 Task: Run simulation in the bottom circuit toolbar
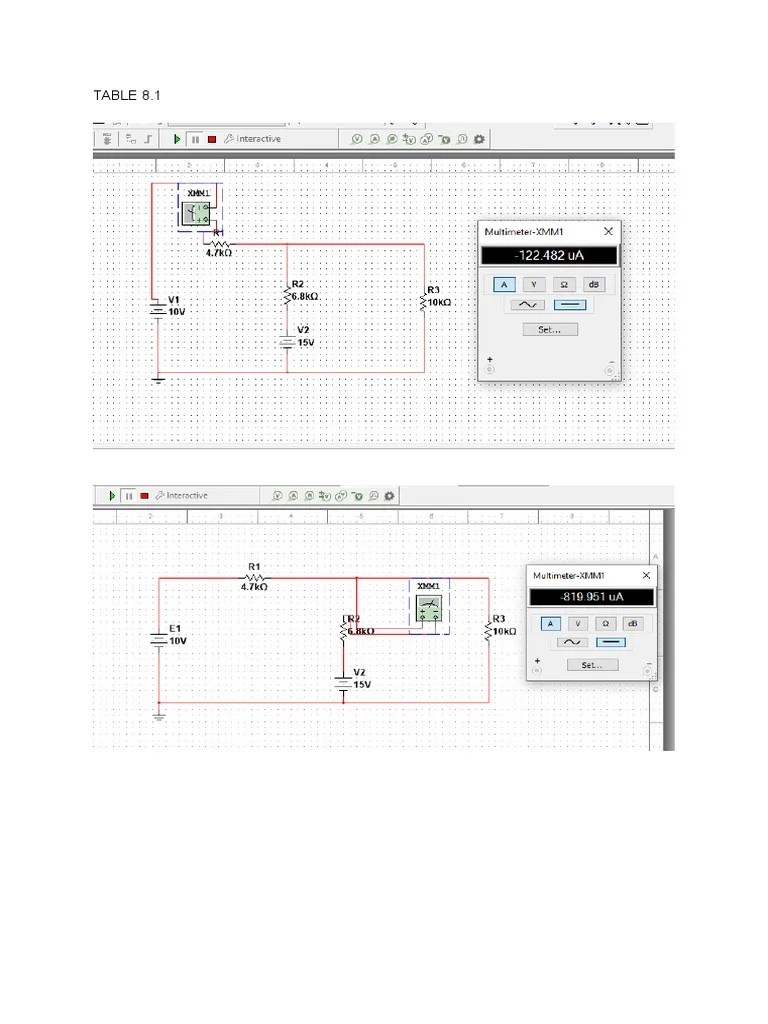pyautogui.click(x=112, y=496)
